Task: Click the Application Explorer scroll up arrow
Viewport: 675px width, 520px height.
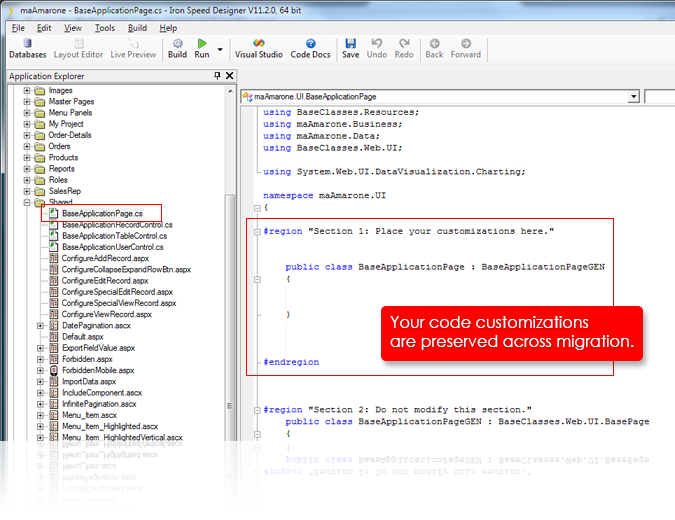Action: [230, 91]
